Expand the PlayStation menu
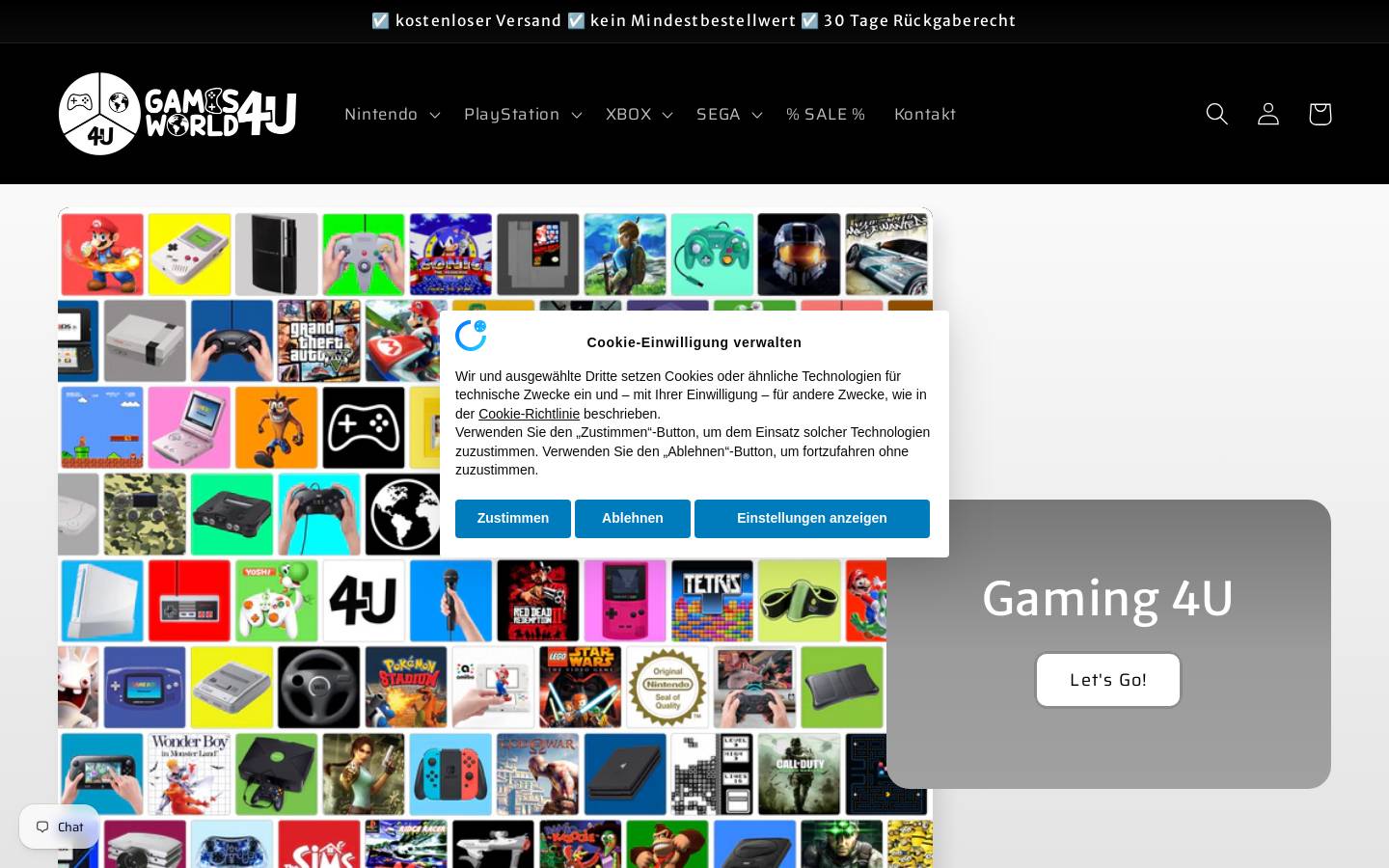 [523, 114]
